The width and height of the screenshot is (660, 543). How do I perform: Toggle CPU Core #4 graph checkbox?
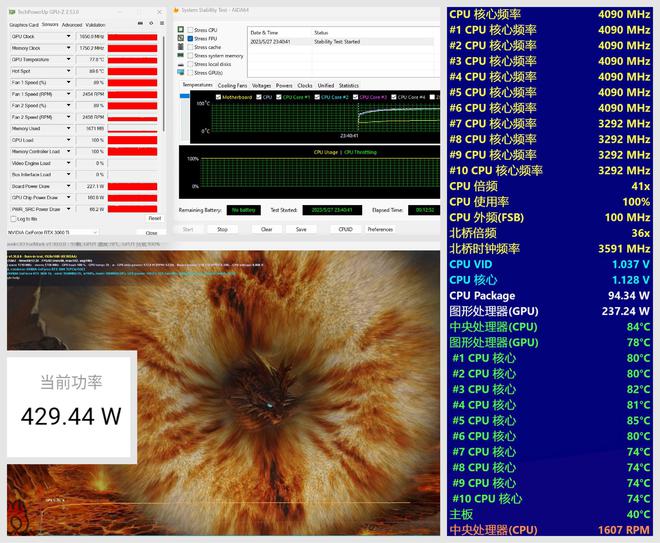pos(394,97)
